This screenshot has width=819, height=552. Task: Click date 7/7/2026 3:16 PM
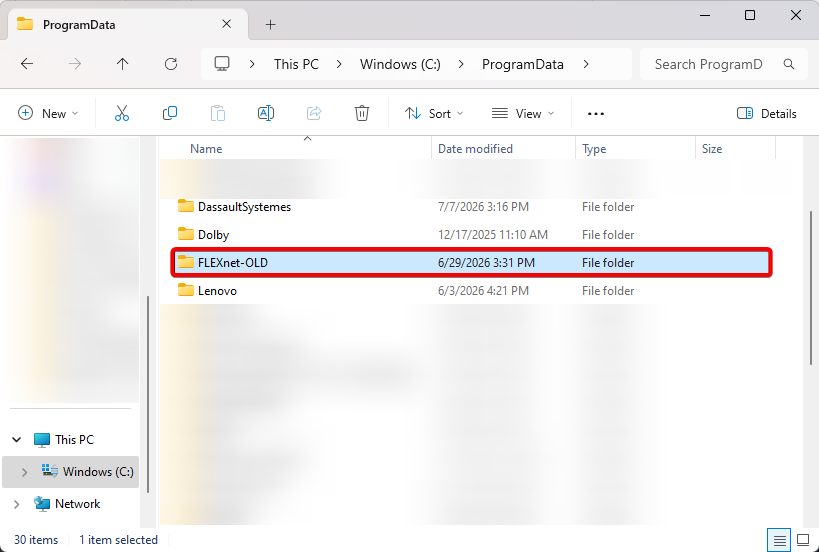pyautogui.click(x=483, y=207)
